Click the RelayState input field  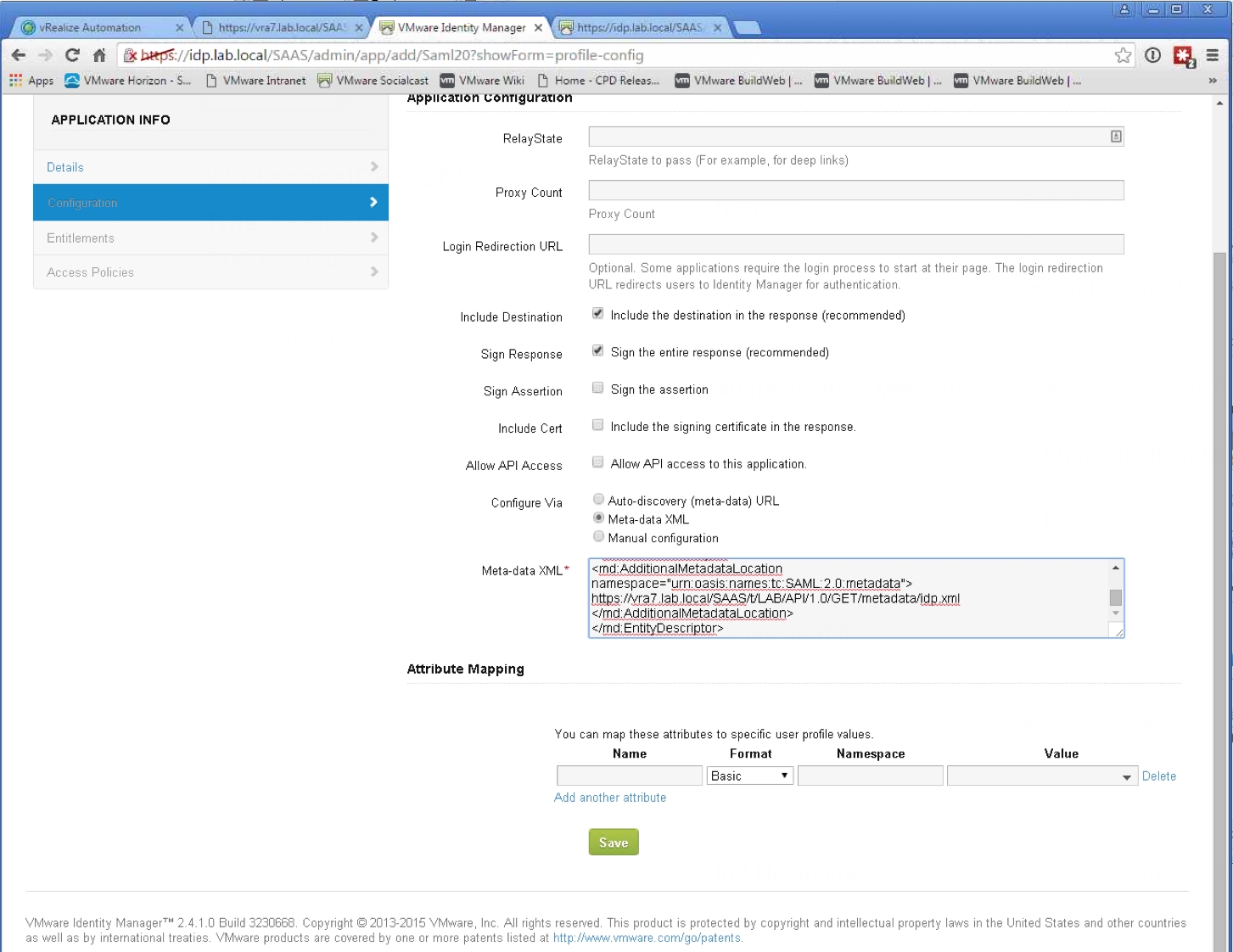856,136
